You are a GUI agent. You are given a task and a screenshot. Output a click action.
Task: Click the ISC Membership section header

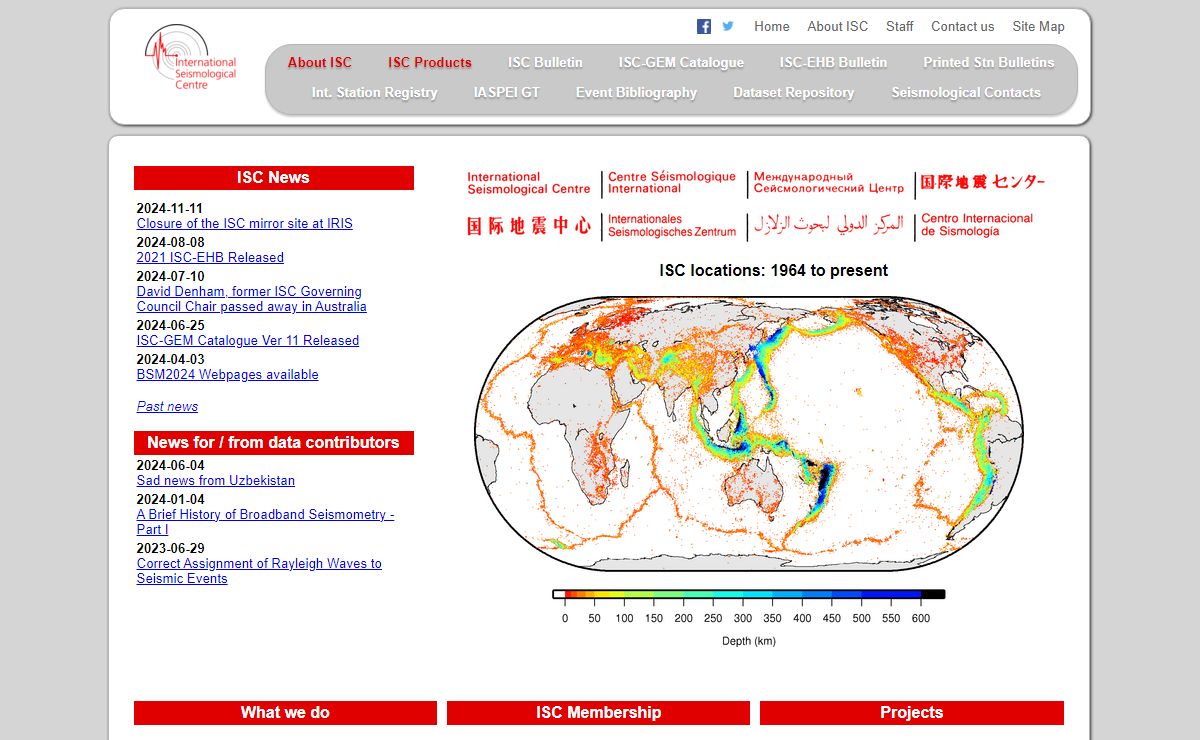598,713
